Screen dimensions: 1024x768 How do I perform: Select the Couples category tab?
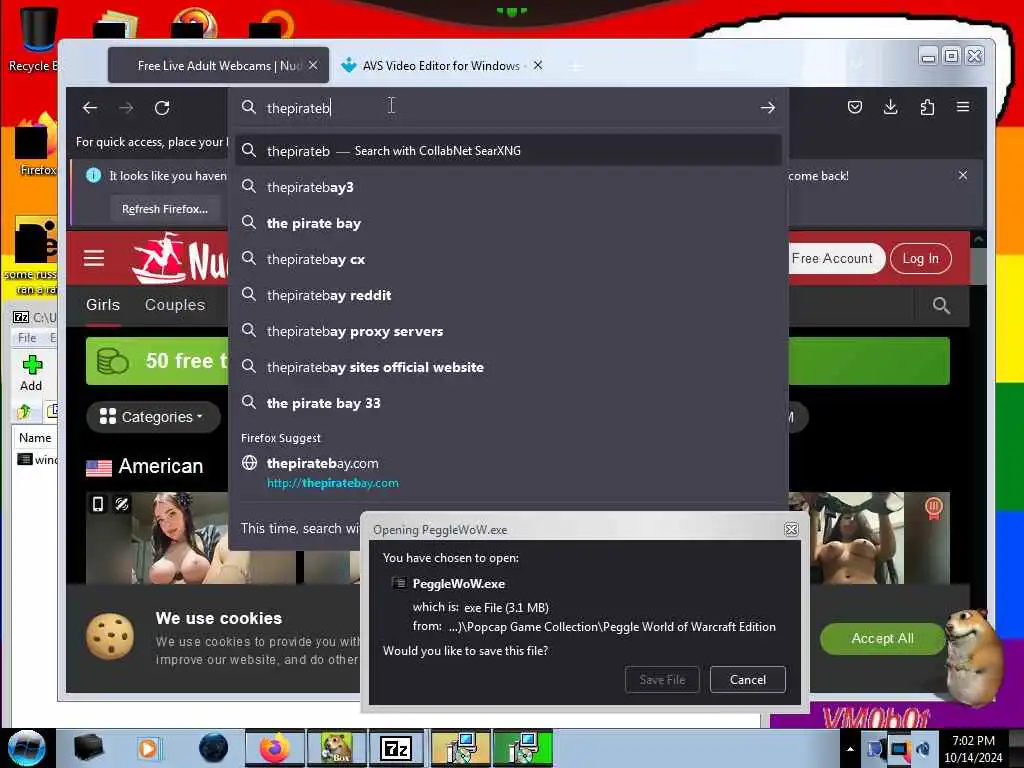click(x=175, y=305)
